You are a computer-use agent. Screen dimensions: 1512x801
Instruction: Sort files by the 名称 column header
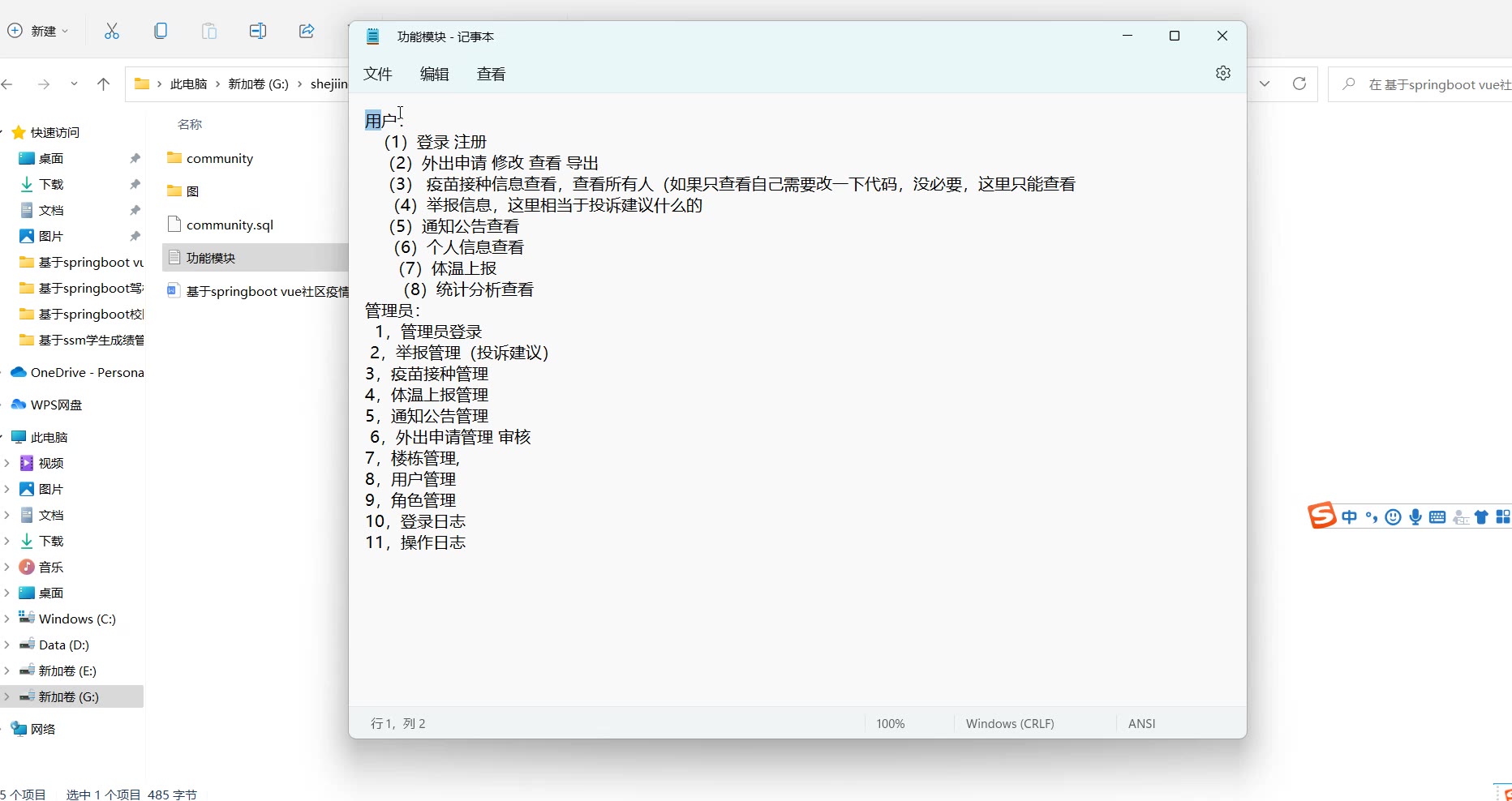pos(190,124)
